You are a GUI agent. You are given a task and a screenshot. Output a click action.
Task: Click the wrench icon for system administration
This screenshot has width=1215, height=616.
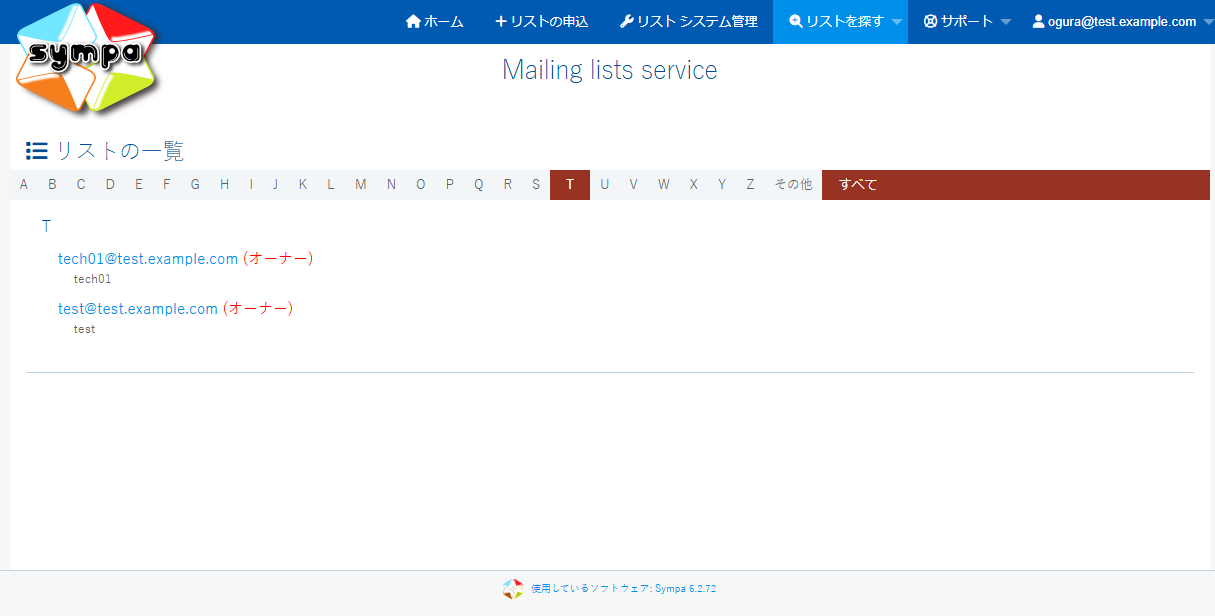(626, 21)
